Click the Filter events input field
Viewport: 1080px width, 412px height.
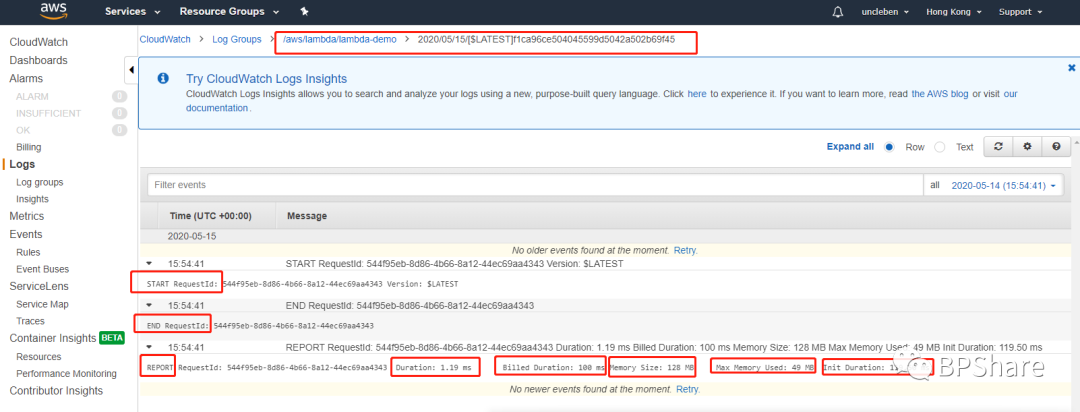[534, 185]
